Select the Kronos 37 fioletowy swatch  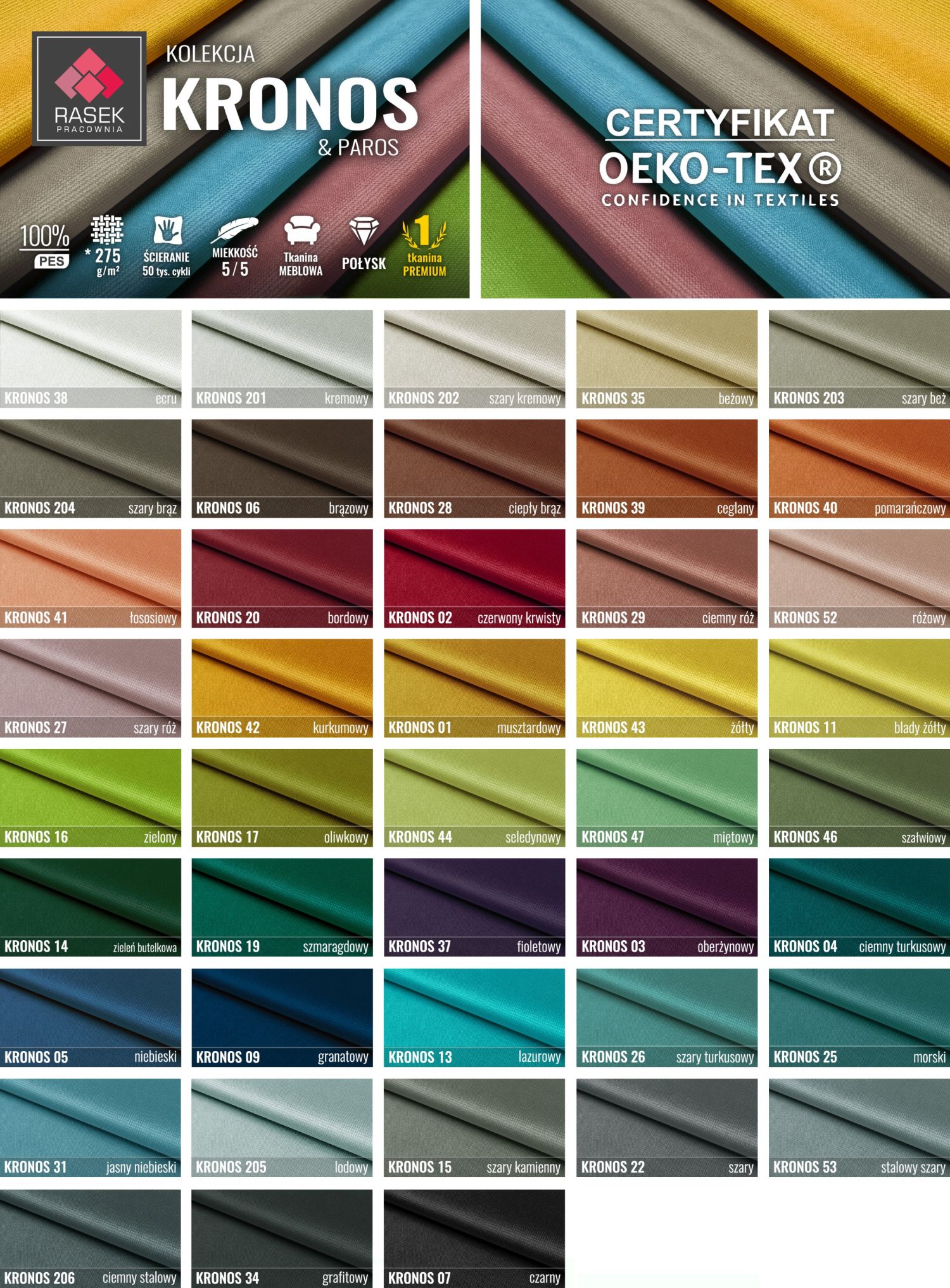point(475,908)
